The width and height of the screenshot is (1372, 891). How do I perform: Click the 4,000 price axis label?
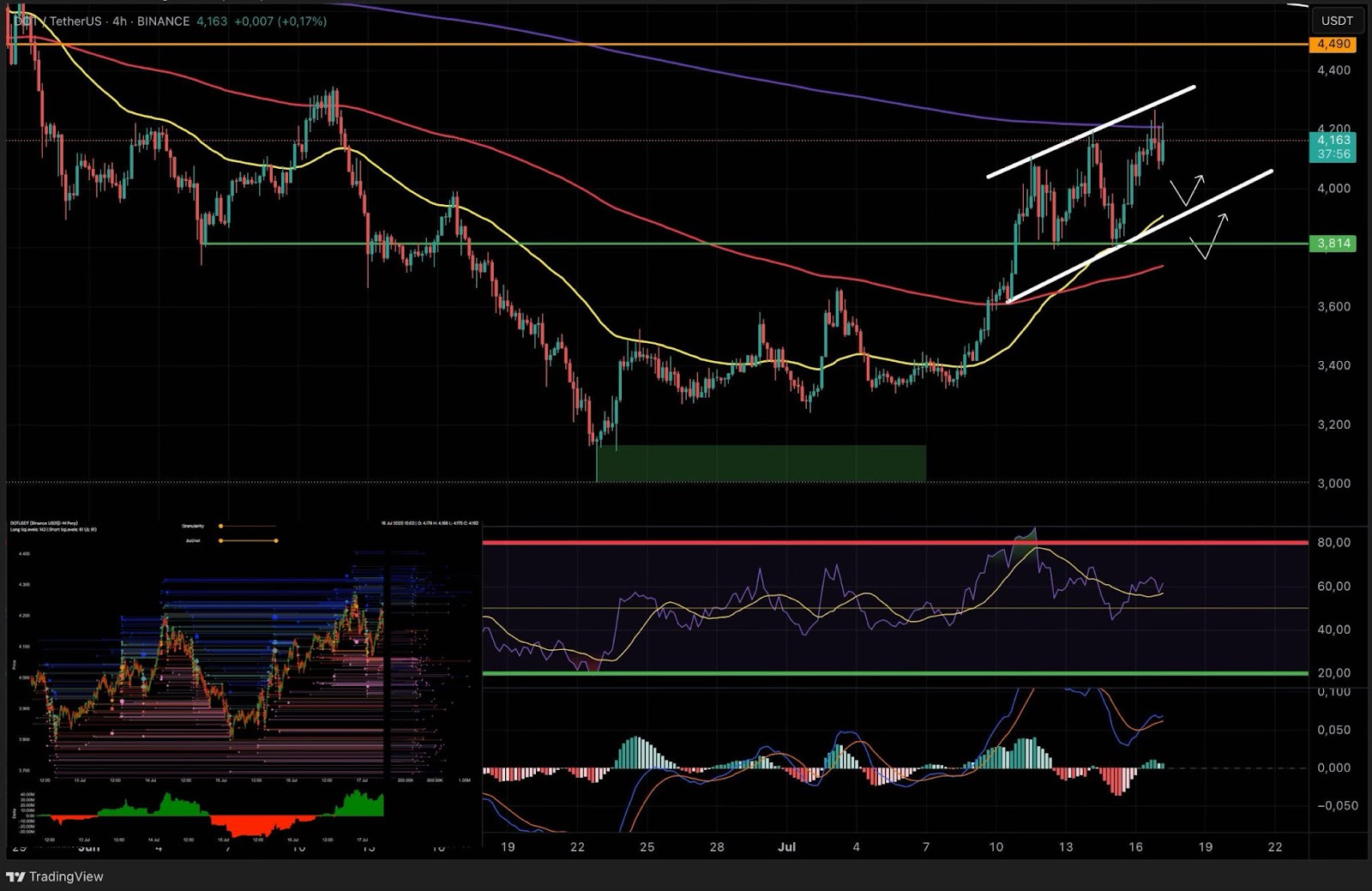coord(1333,188)
